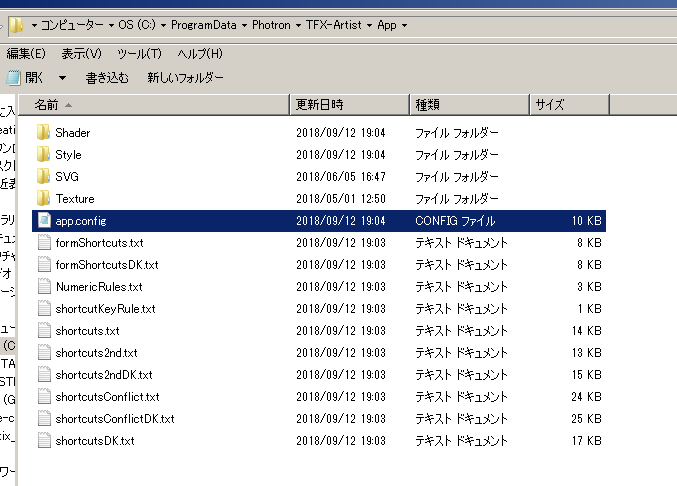This screenshot has width=677, height=486.
Task: Click the Texture folder icon
Action: pyautogui.click(x=43, y=199)
